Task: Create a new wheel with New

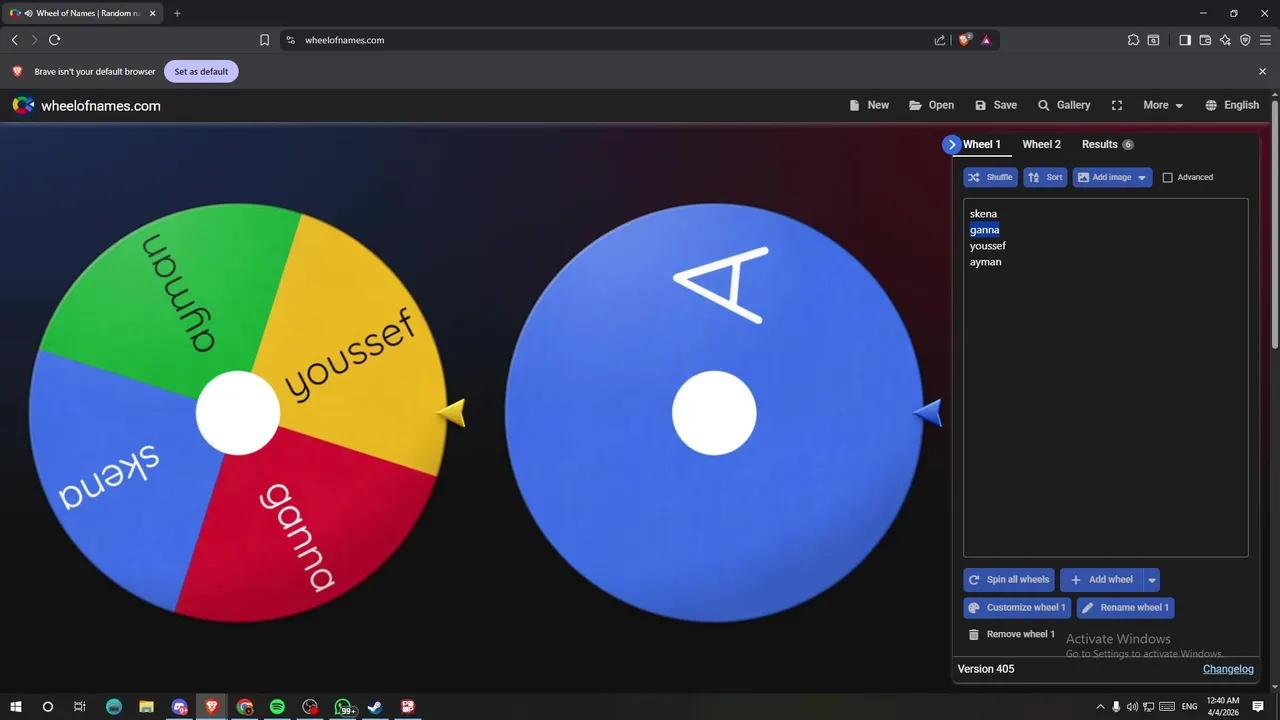Action: coord(869,105)
